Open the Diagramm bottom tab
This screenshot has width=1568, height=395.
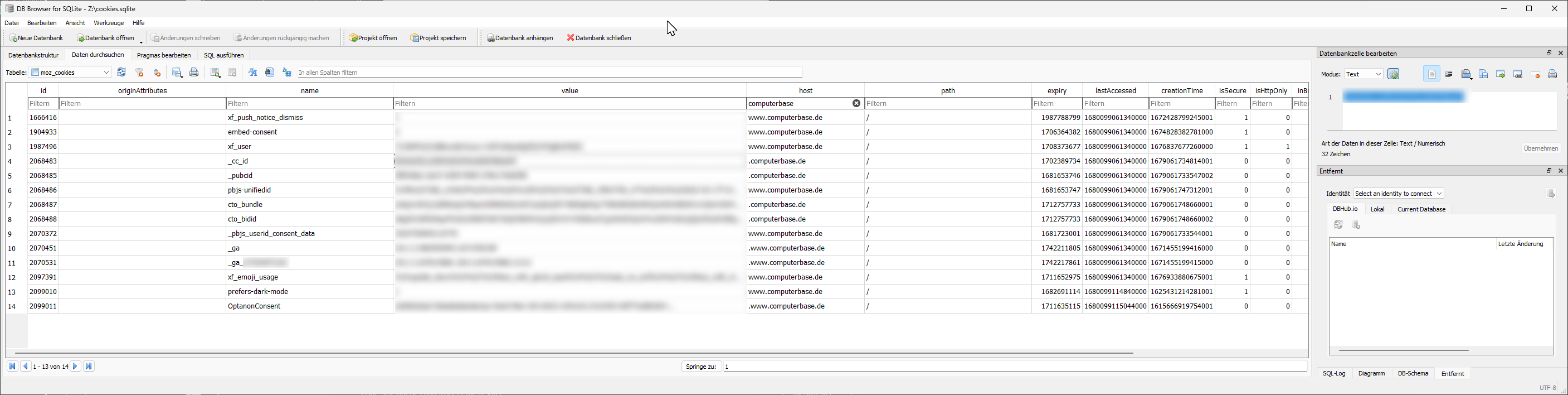pos(1372,374)
